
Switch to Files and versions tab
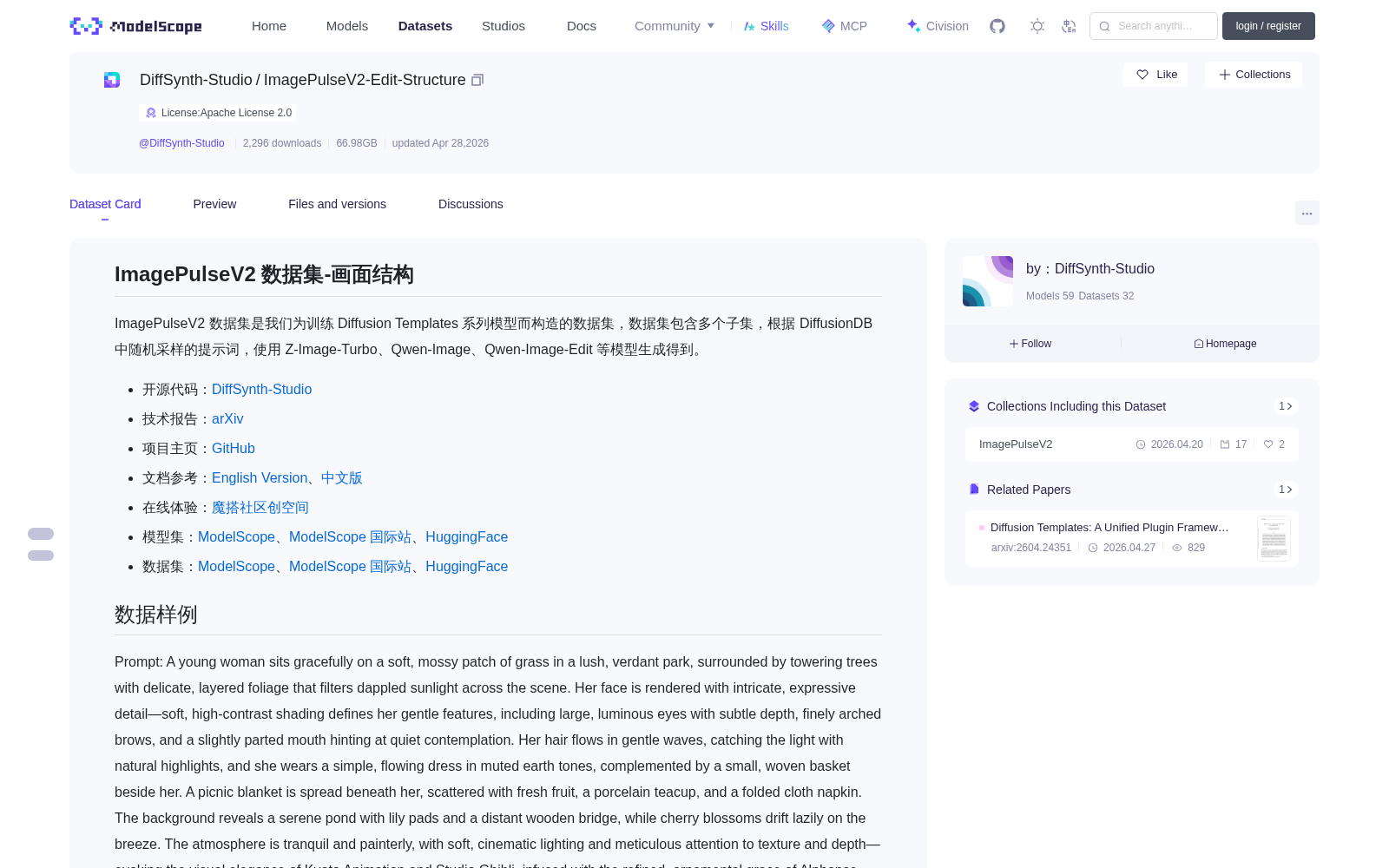pyautogui.click(x=337, y=204)
